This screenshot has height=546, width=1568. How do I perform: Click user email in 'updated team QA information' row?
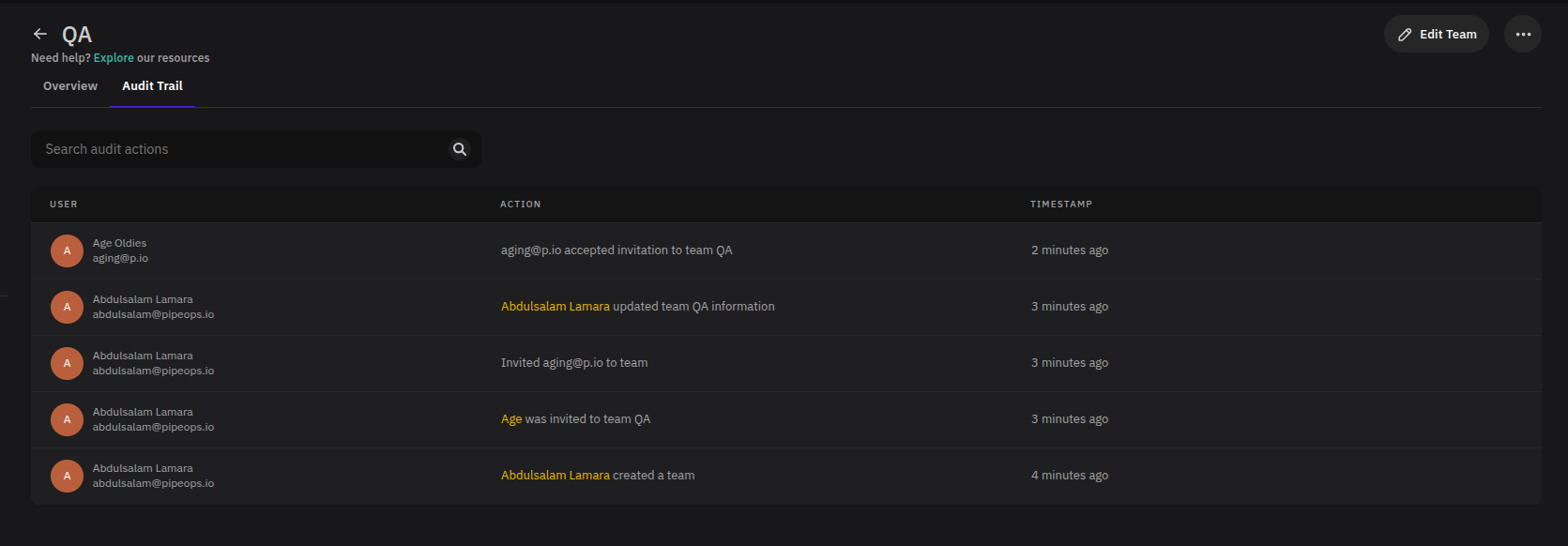153,314
